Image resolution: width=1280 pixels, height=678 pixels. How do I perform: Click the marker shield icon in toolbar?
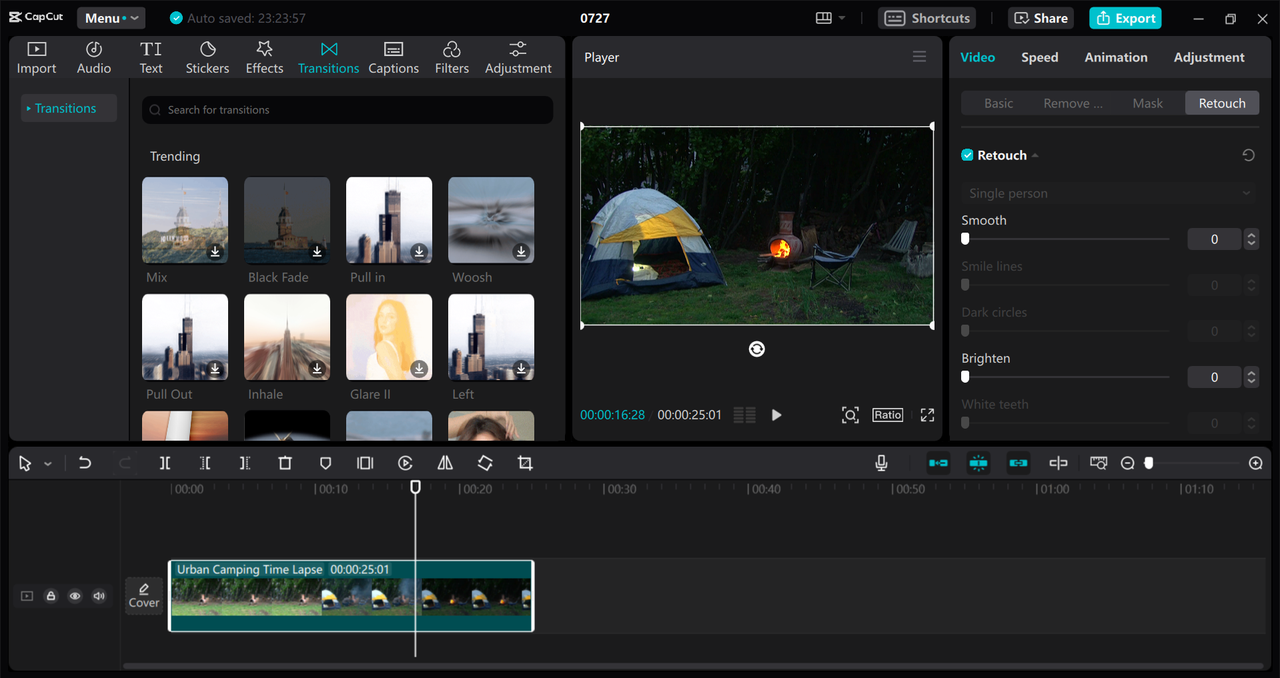pos(325,463)
